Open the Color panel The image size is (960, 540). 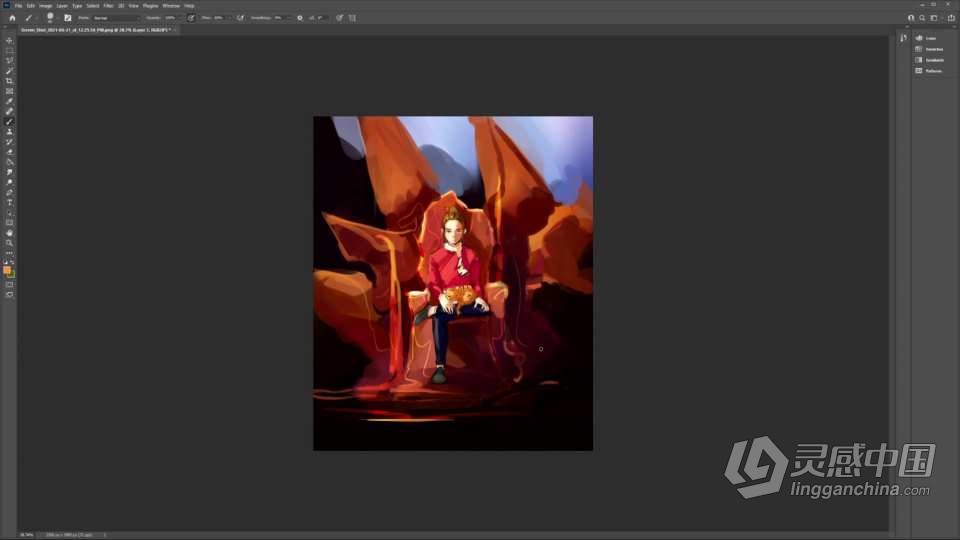pyautogui.click(x=926, y=38)
